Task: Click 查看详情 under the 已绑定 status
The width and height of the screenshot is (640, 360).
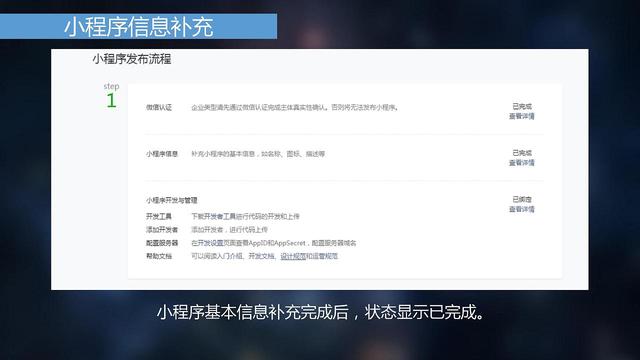Action: pyautogui.click(x=522, y=209)
